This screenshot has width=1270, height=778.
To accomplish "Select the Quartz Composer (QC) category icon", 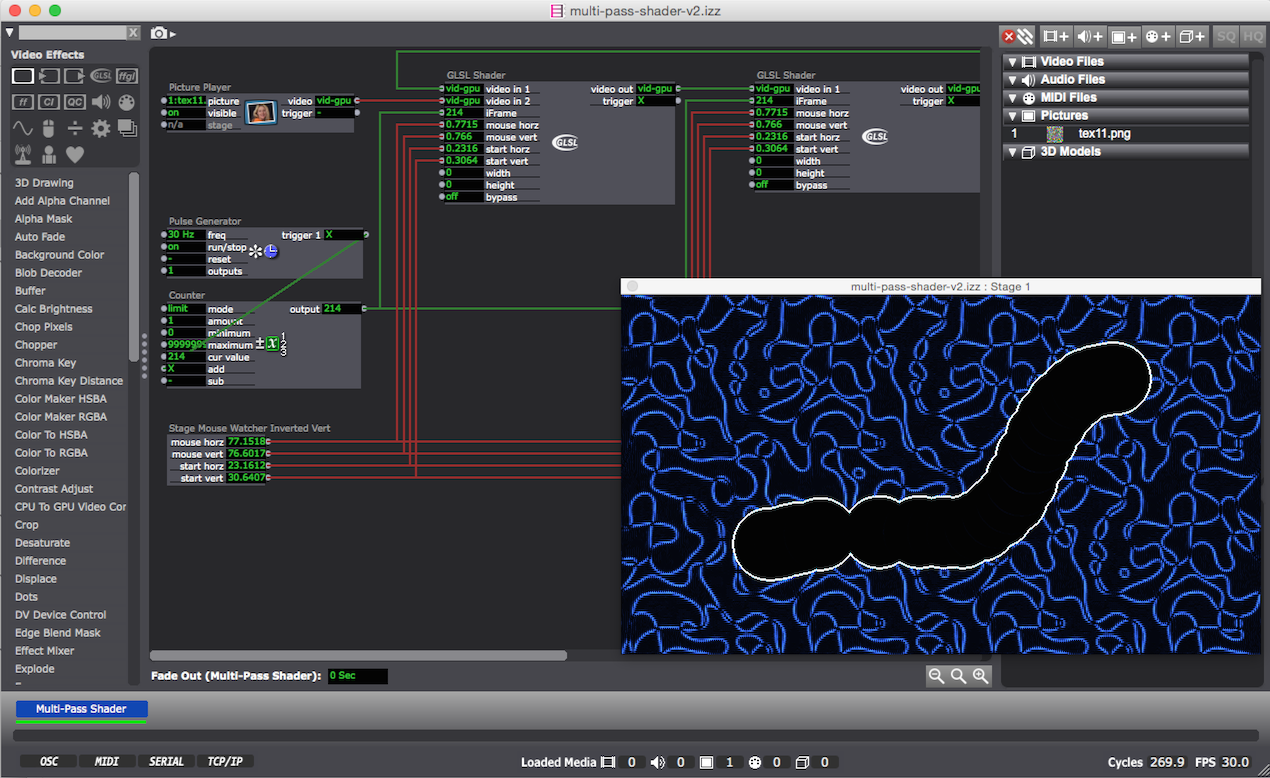I will 75,102.
